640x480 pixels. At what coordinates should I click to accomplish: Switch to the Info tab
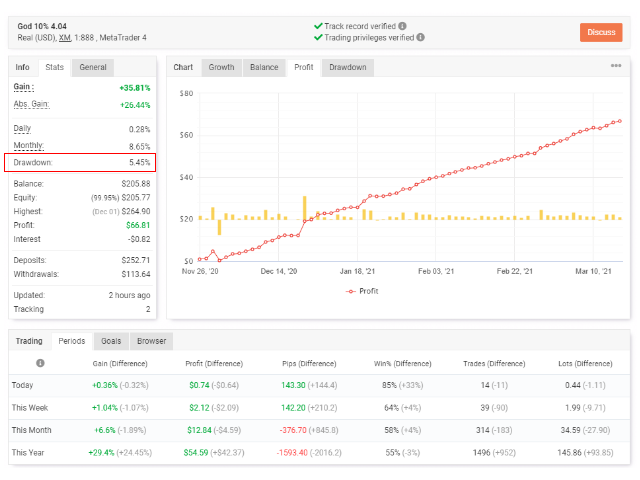[22, 68]
